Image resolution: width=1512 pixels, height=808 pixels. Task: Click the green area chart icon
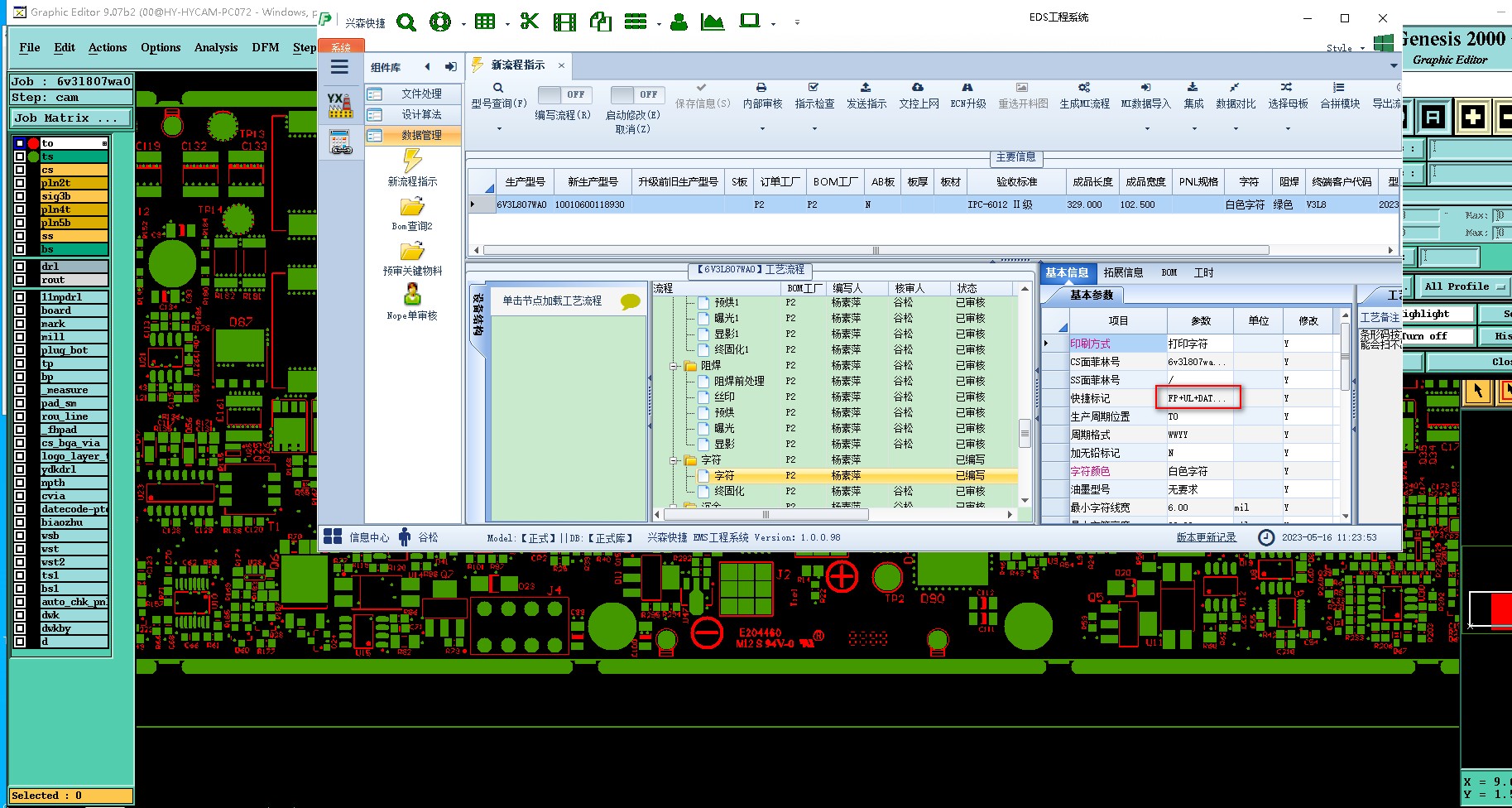(x=712, y=22)
